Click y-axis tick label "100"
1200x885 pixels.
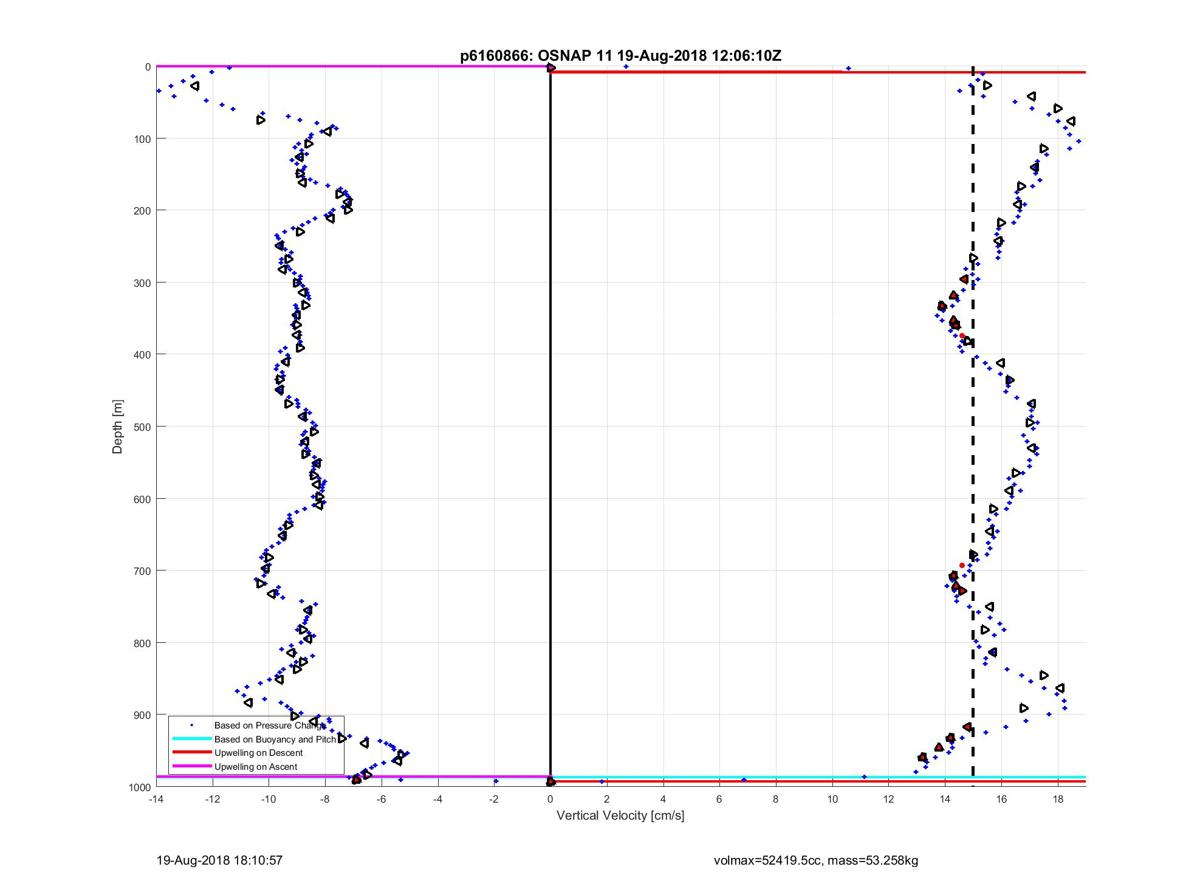coord(140,139)
